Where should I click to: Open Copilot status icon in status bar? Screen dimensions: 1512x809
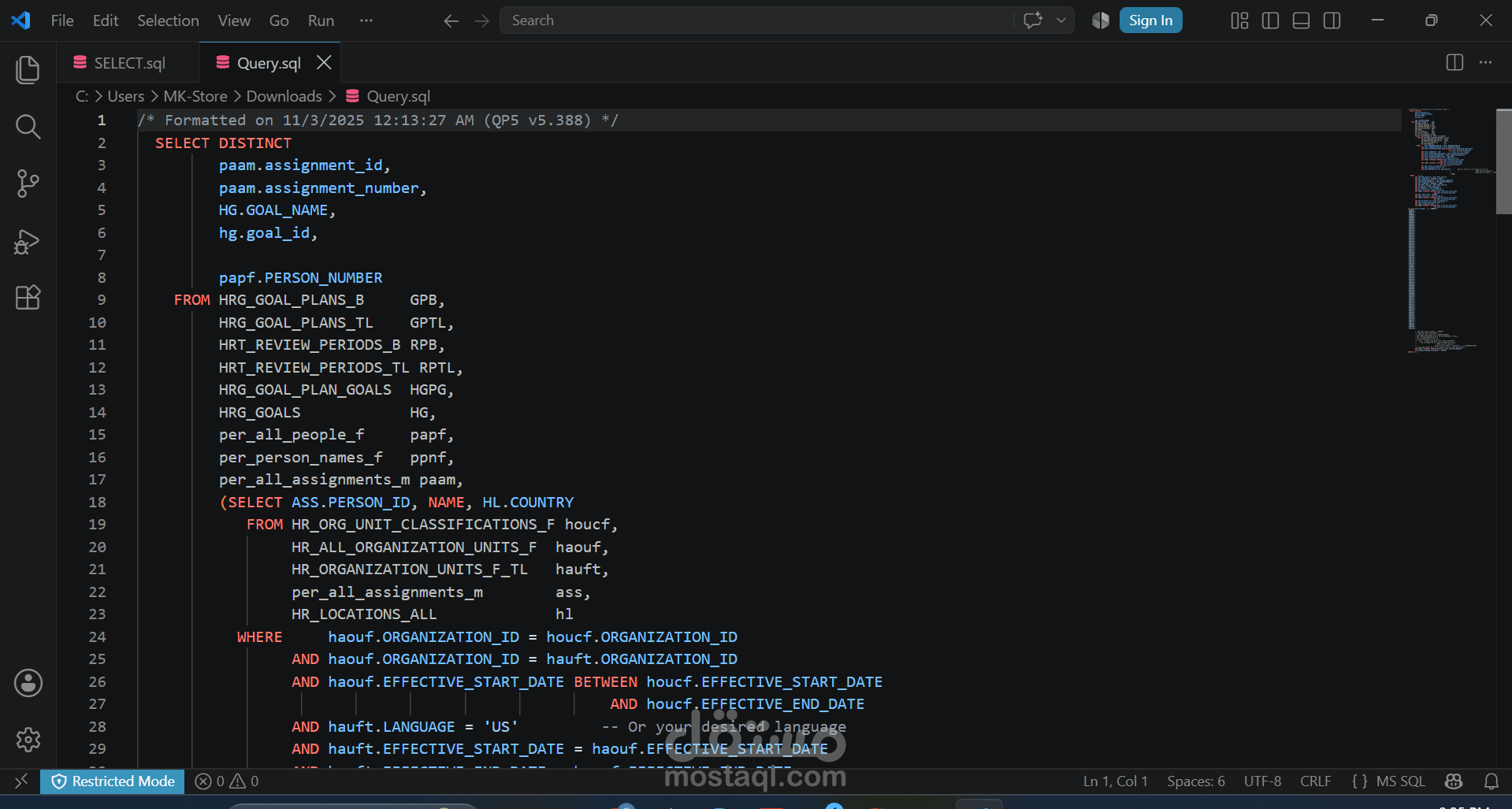pyautogui.click(x=1454, y=781)
